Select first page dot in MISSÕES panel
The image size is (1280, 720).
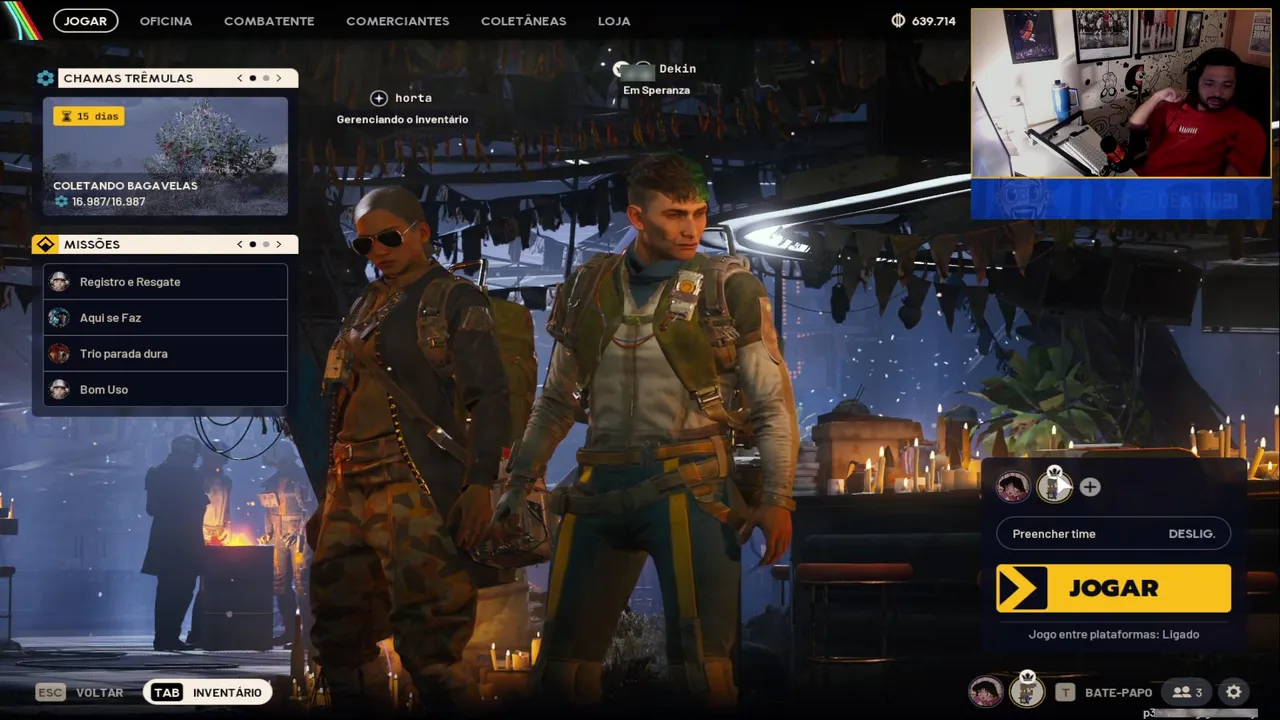pos(252,244)
